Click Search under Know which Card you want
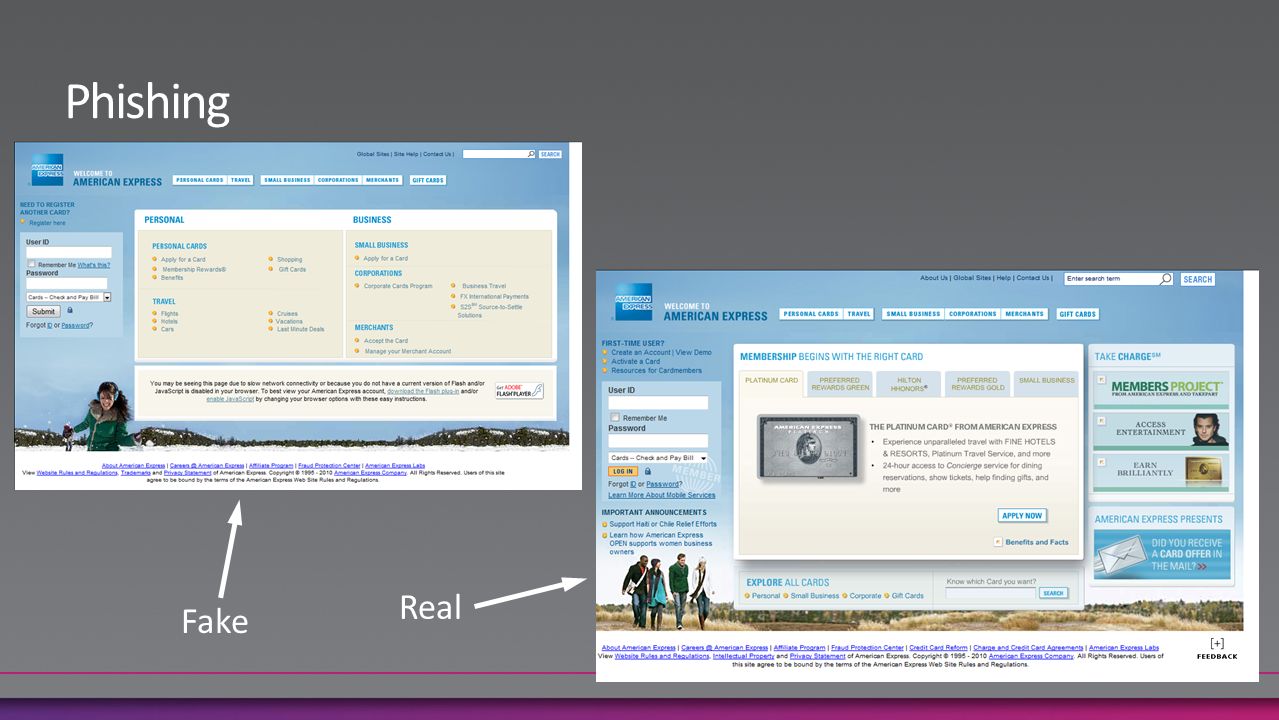 (x=1053, y=593)
